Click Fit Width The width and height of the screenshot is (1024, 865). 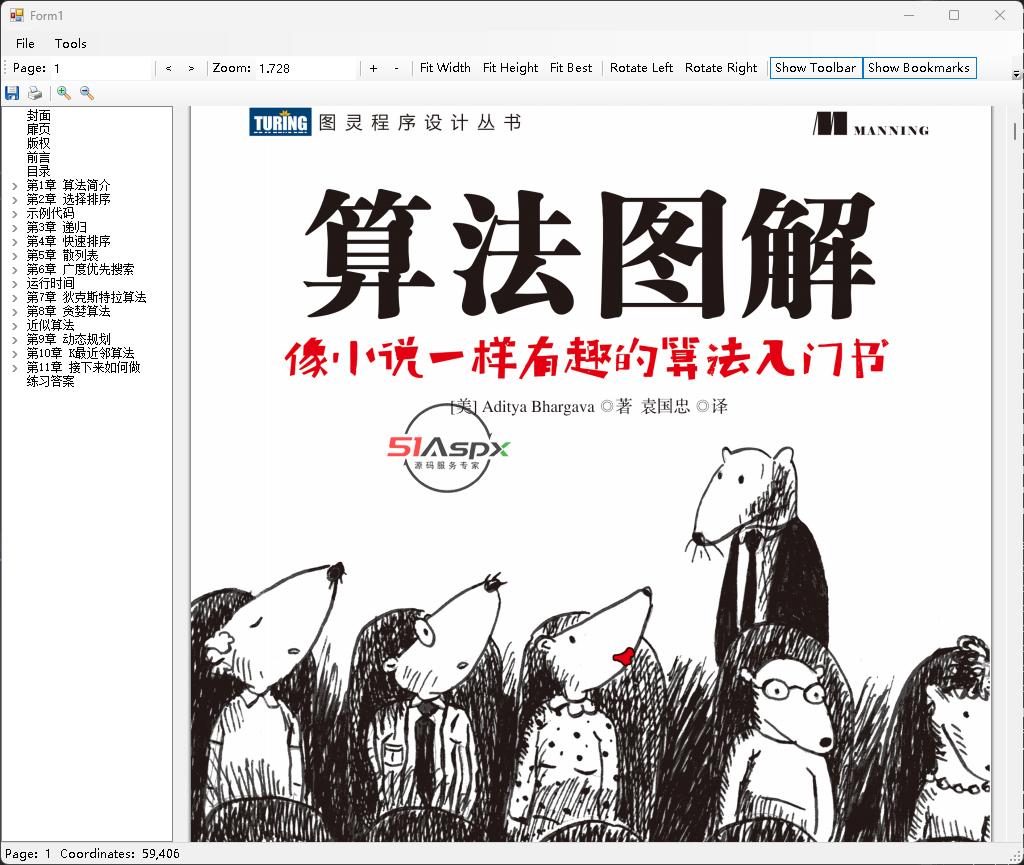coord(445,68)
